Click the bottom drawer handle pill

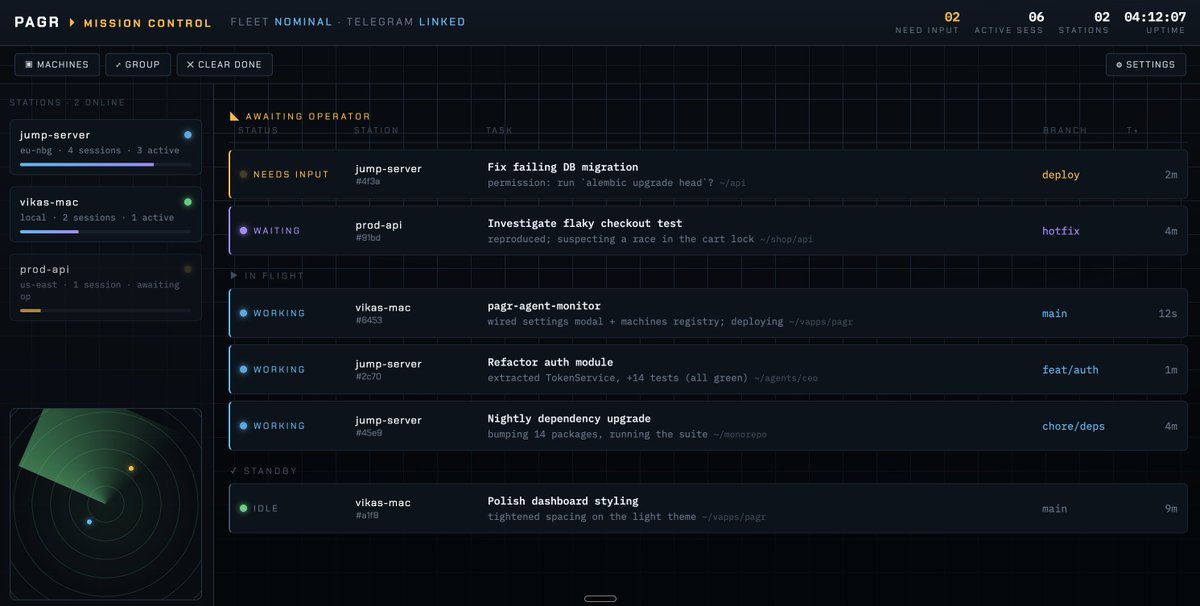point(600,598)
